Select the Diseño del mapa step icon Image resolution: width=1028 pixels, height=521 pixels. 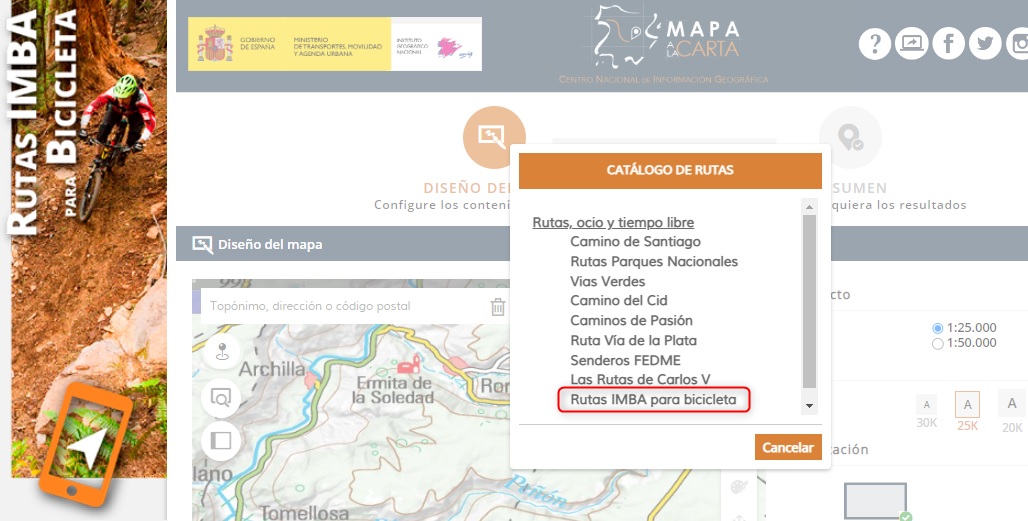point(494,137)
